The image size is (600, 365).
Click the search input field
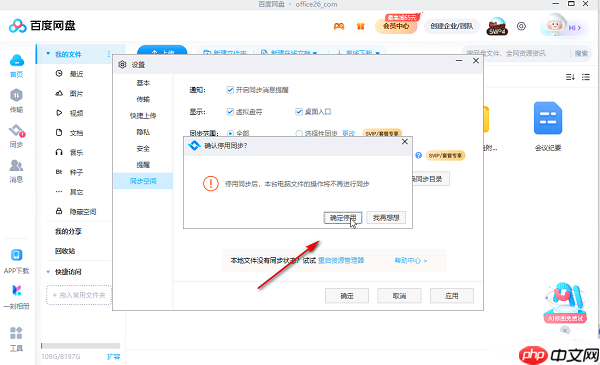[517, 54]
